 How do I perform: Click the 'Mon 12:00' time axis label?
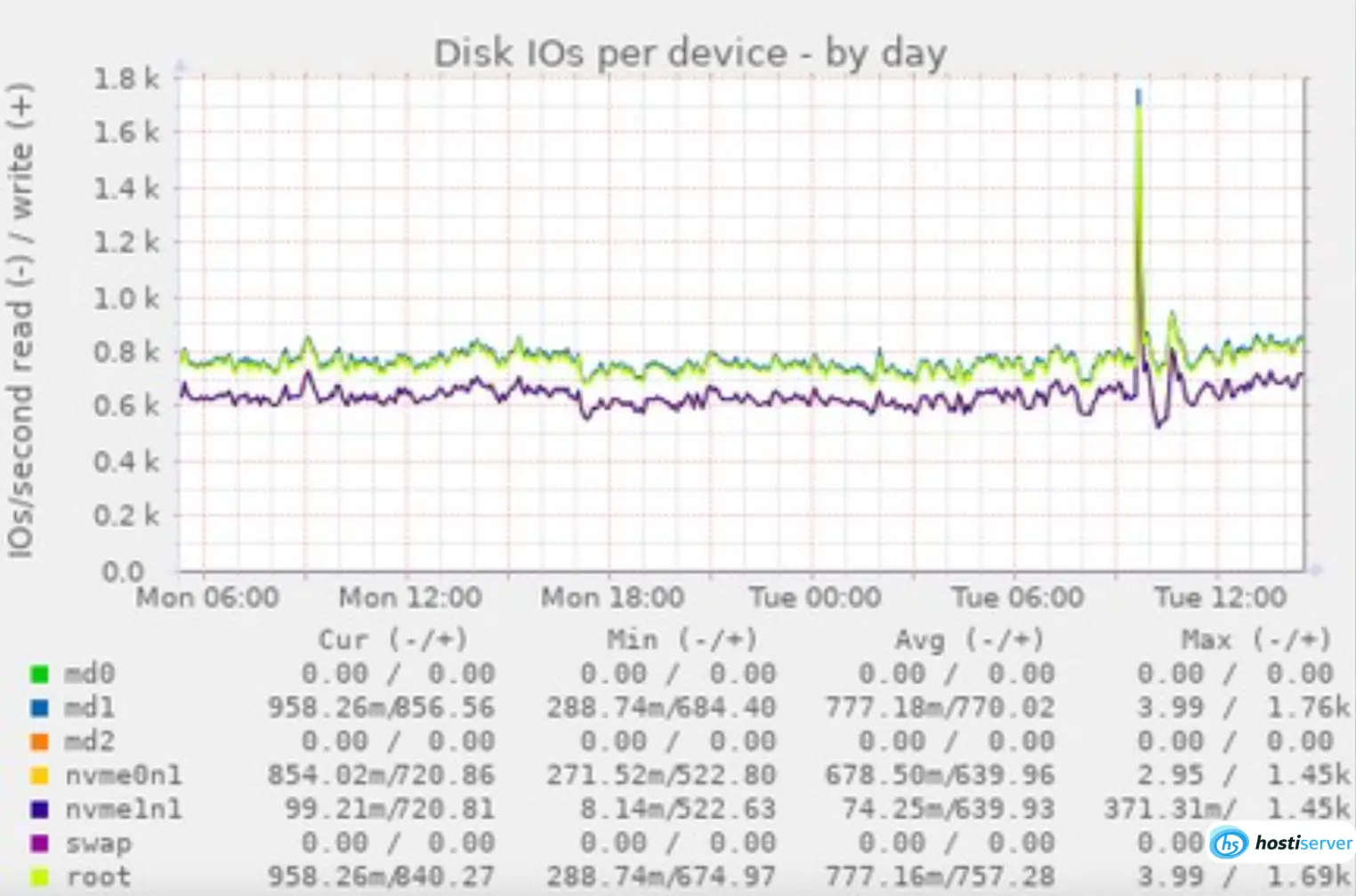410,597
